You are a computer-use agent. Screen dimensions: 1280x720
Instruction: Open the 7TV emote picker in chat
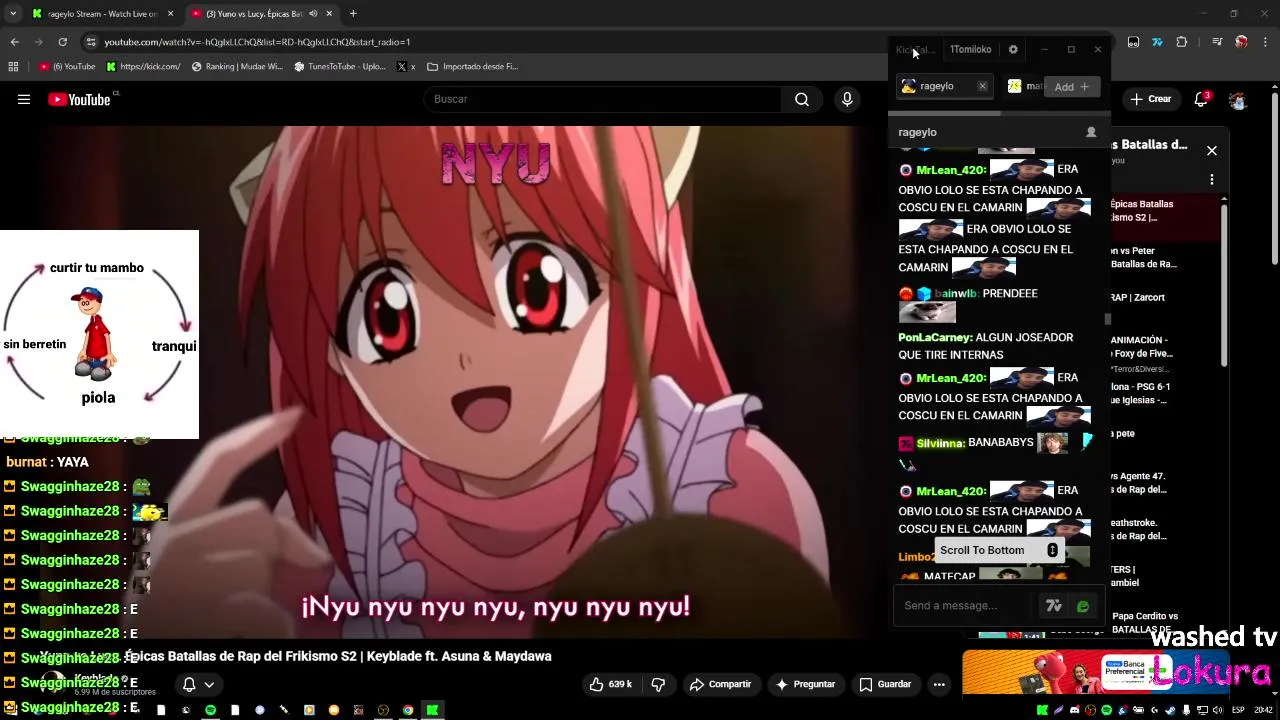(1053, 606)
